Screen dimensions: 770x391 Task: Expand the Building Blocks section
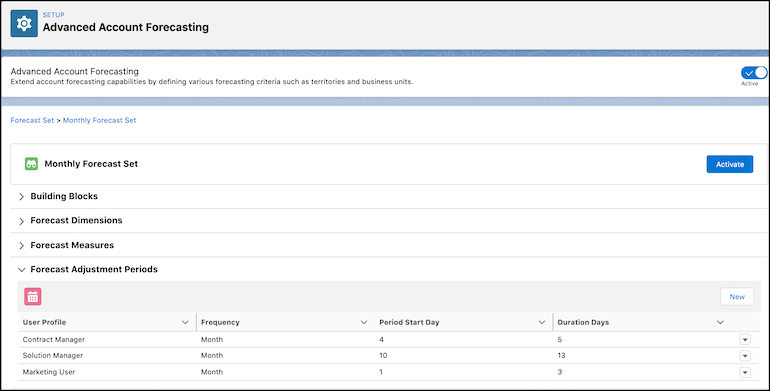pos(22,196)
